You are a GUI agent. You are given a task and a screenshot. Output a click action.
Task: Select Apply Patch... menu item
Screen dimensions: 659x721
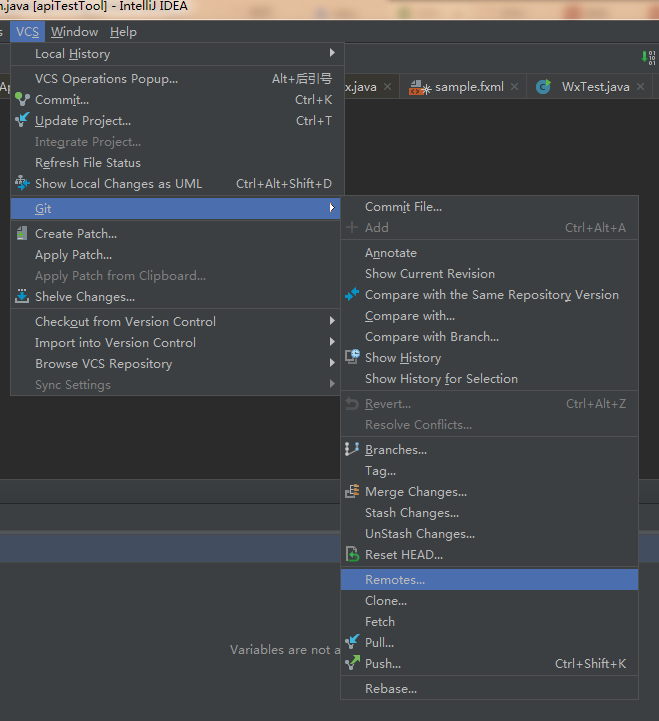(x=178, y=255)
